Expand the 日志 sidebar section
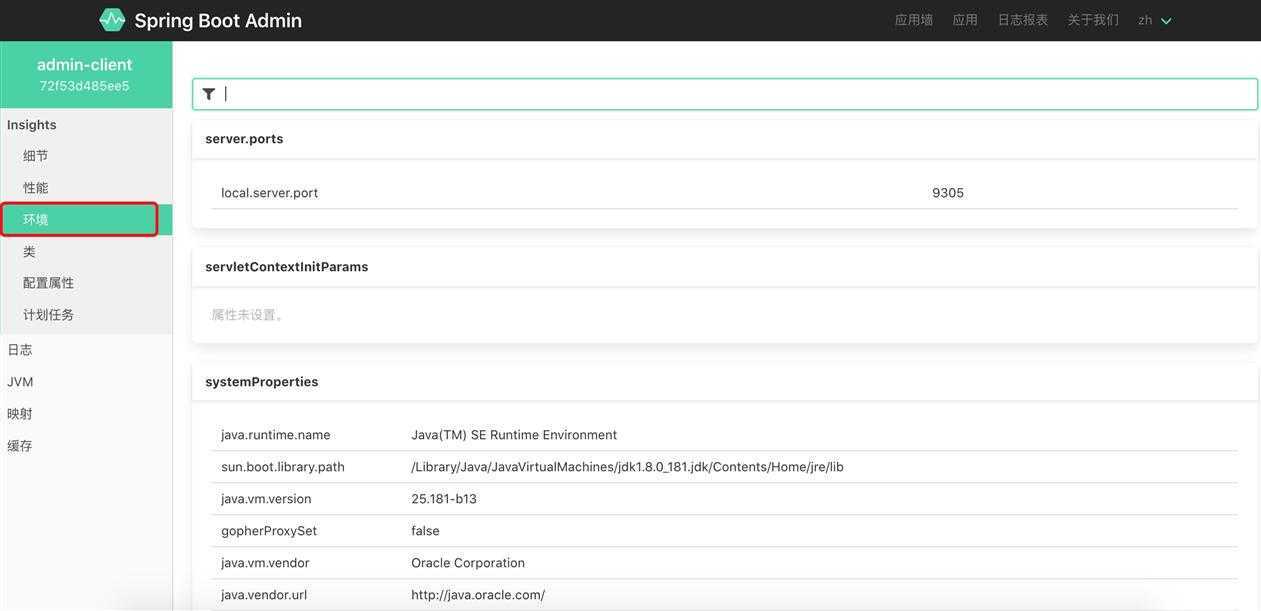The height and width of the screenshot is (611, 1261). click(x=20, y=350)
